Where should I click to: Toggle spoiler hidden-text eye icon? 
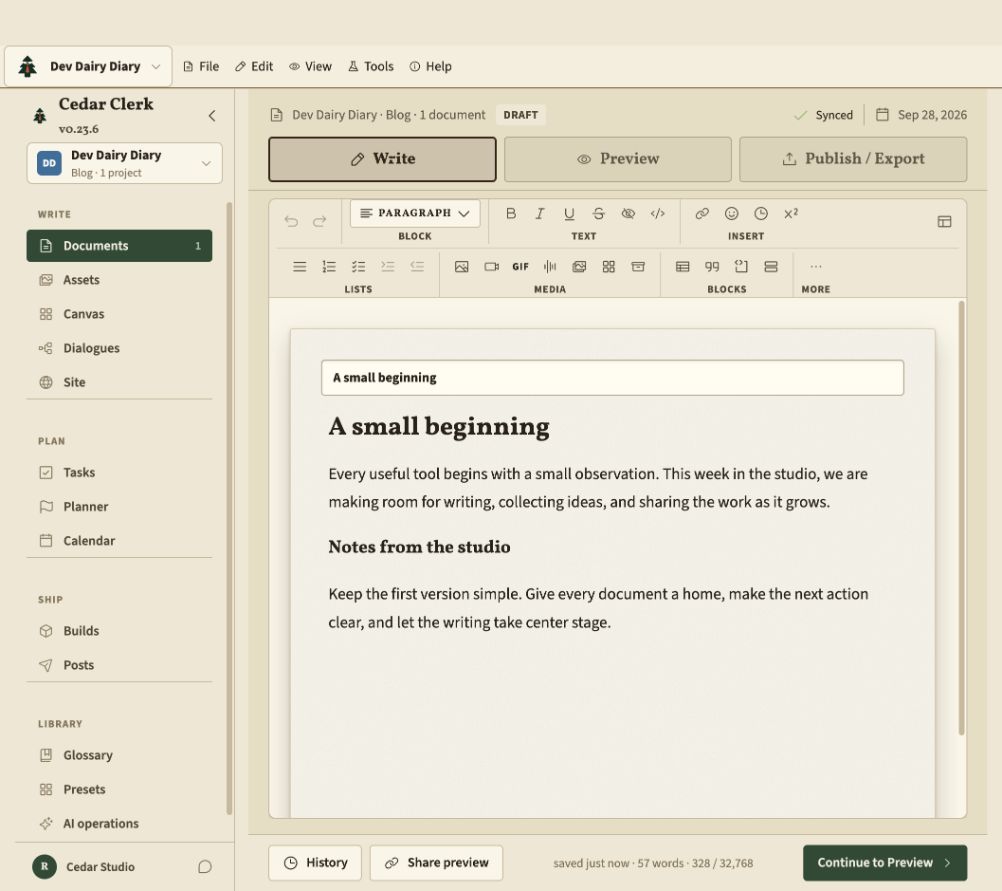point(628,213)
